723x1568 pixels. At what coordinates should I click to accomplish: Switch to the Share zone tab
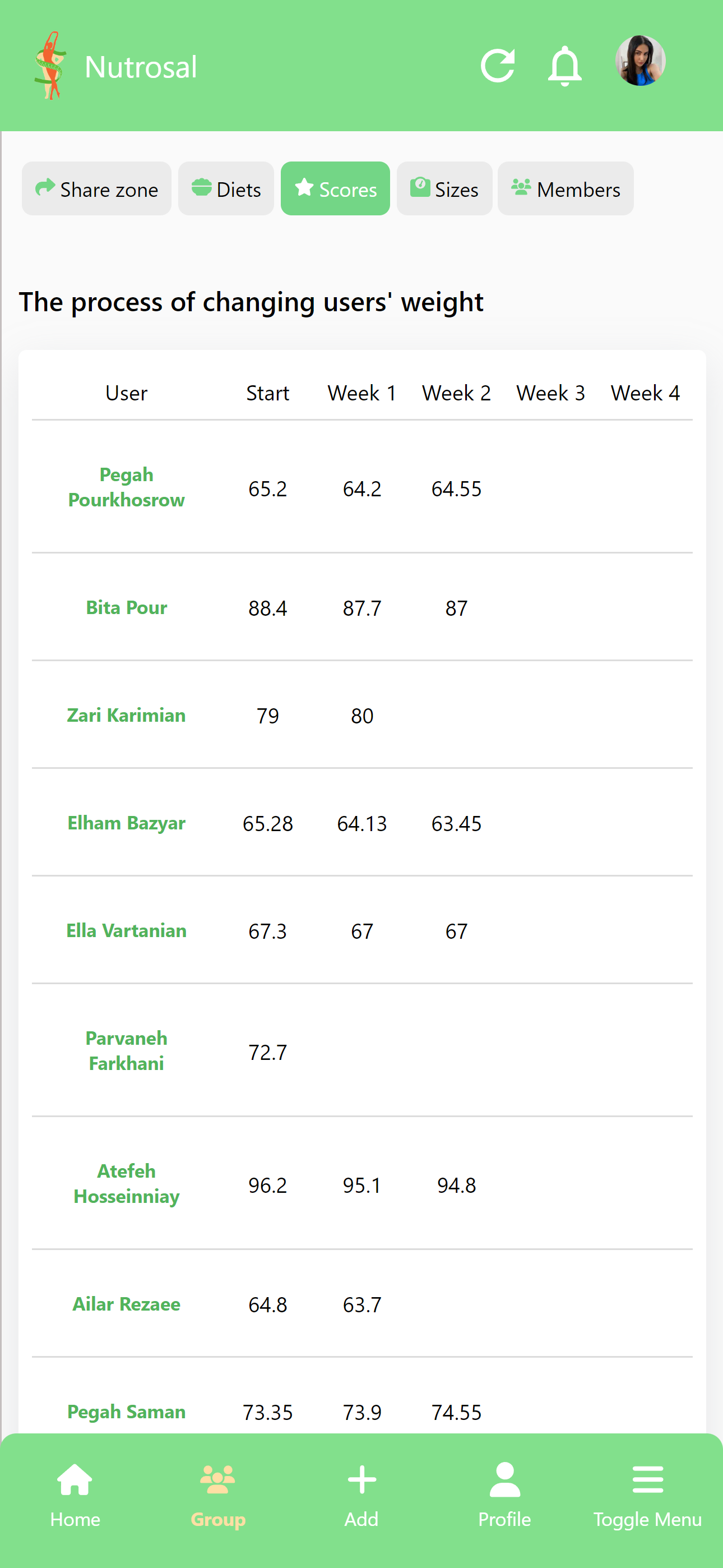(97, 188)
